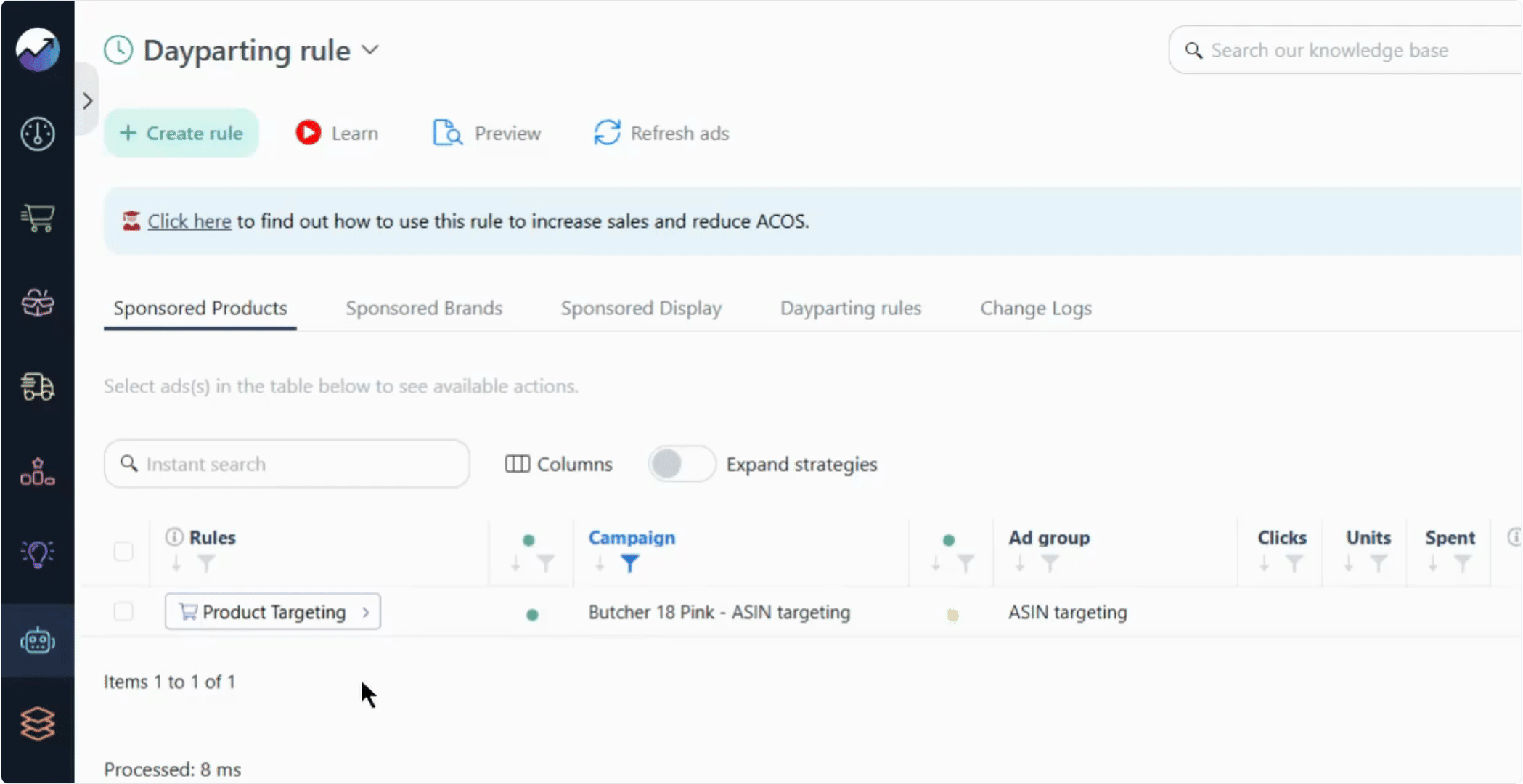Click the ASIN targeting ad group cell
Screen dimensions: 1523x784
click(x=1067, y=613)
